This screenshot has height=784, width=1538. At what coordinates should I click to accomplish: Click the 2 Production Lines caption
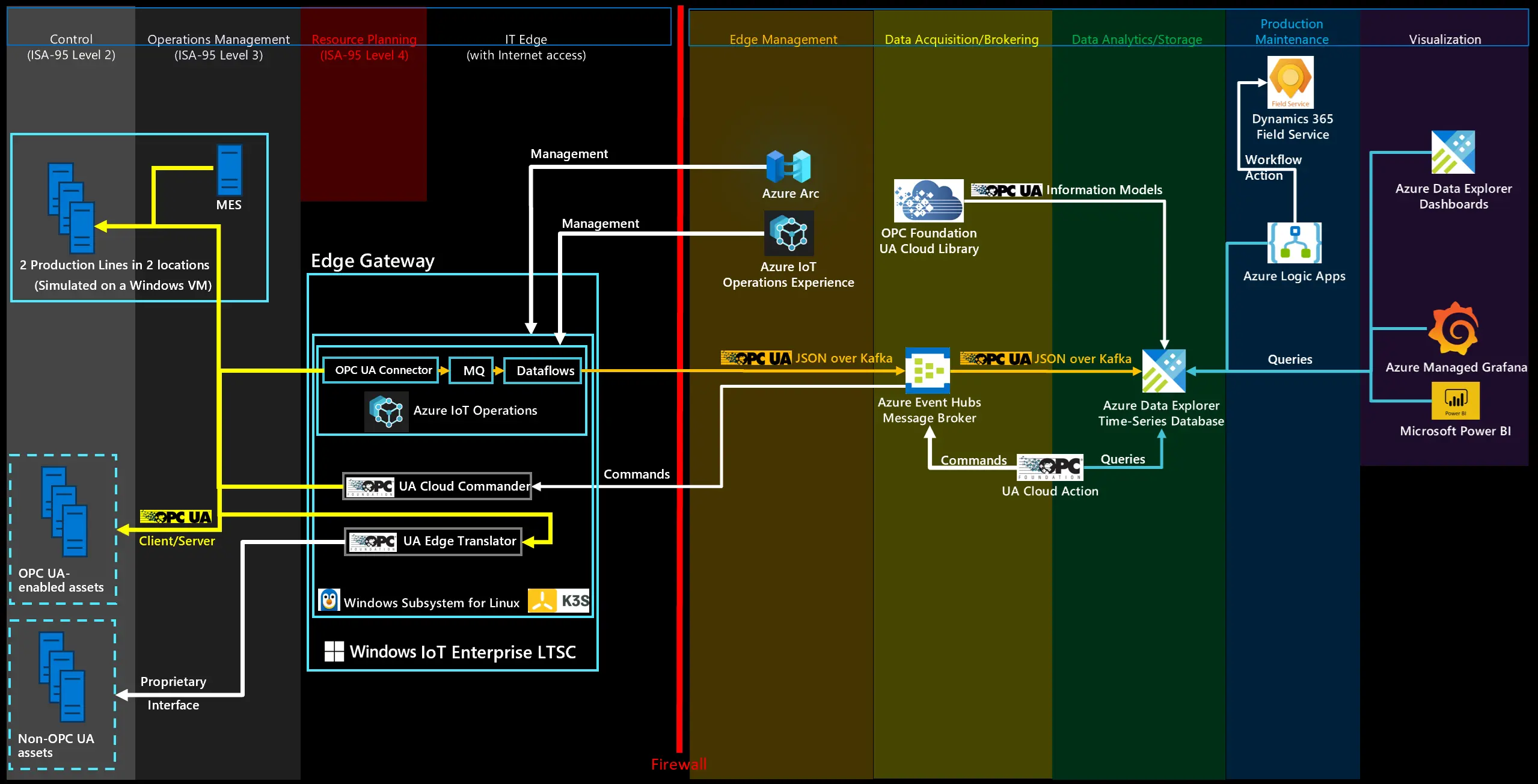115,275
